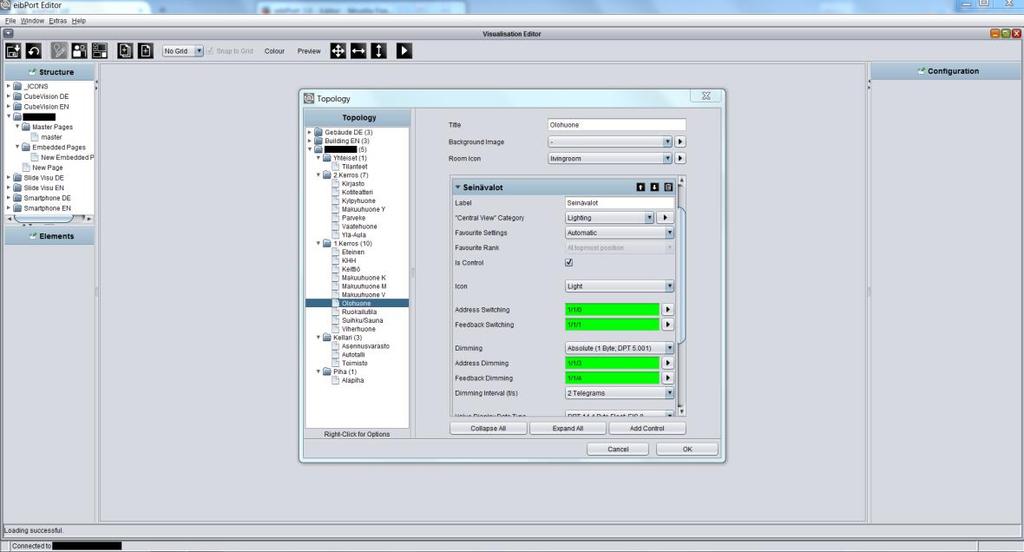
Task: Click the Colour toolbar button
Action: tap(274, 51)
